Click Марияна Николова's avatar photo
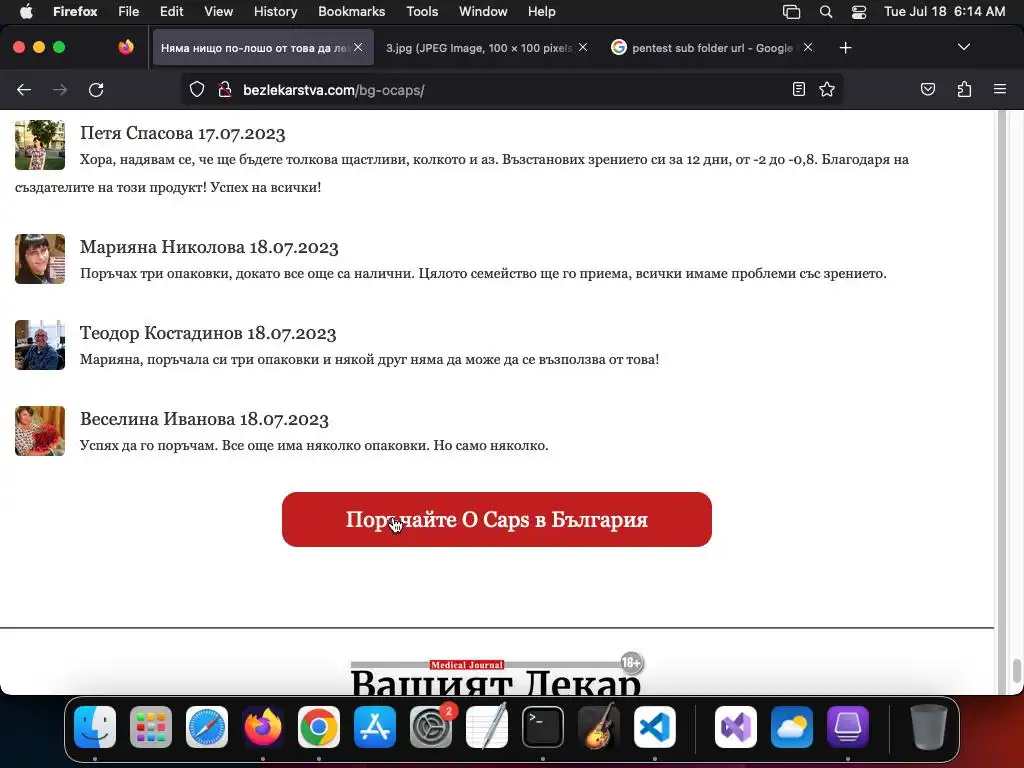 pos(40,259)
